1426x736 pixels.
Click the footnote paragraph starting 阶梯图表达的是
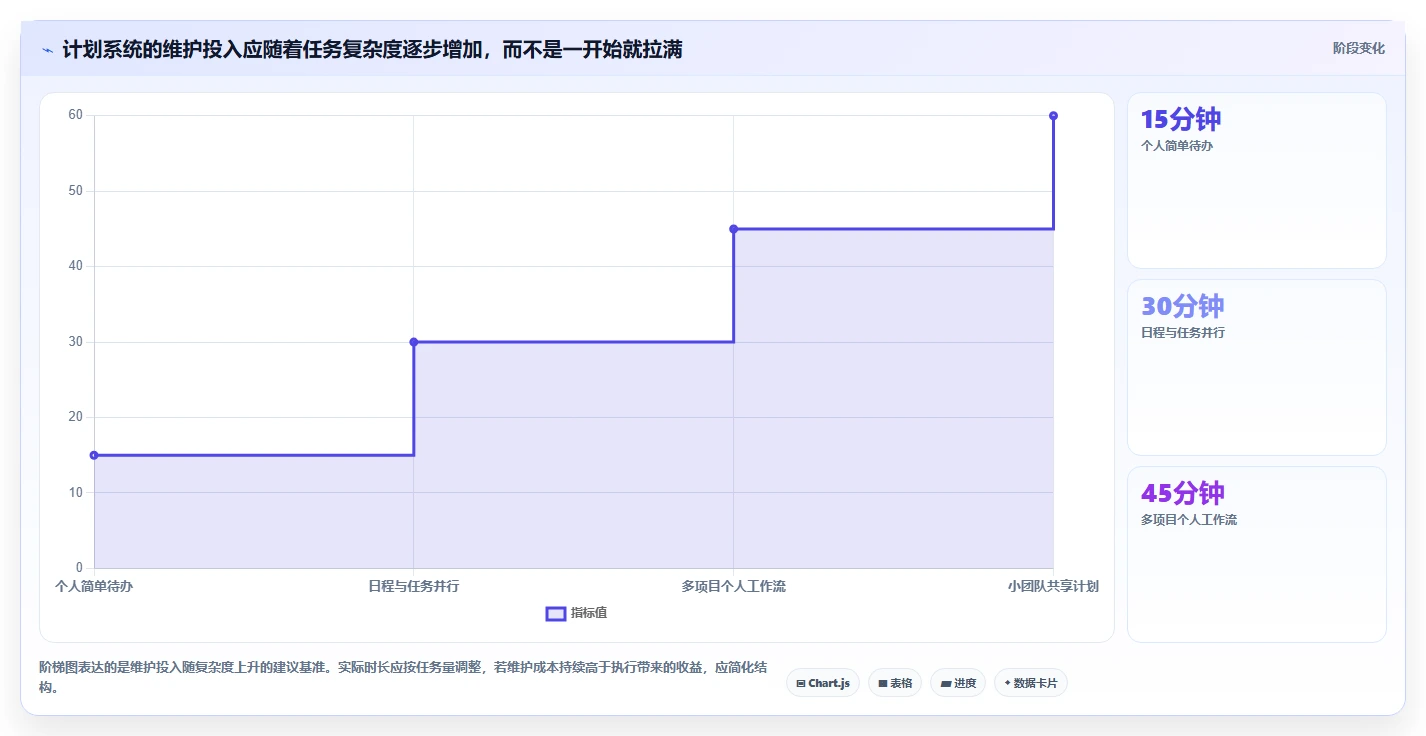coord(404,677)
